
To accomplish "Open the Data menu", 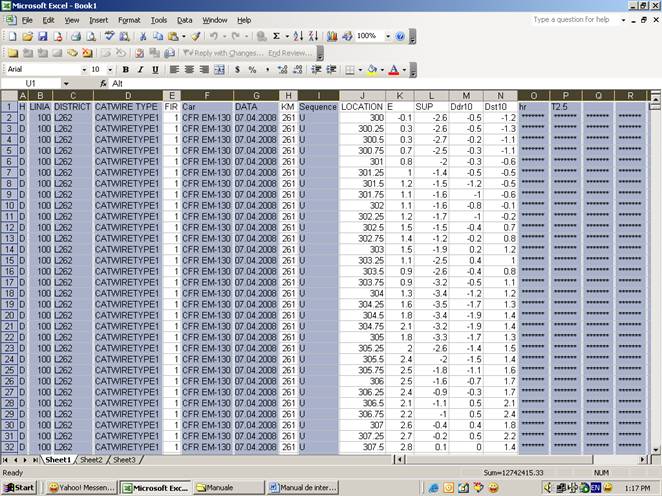I will (x=185, y=20).
